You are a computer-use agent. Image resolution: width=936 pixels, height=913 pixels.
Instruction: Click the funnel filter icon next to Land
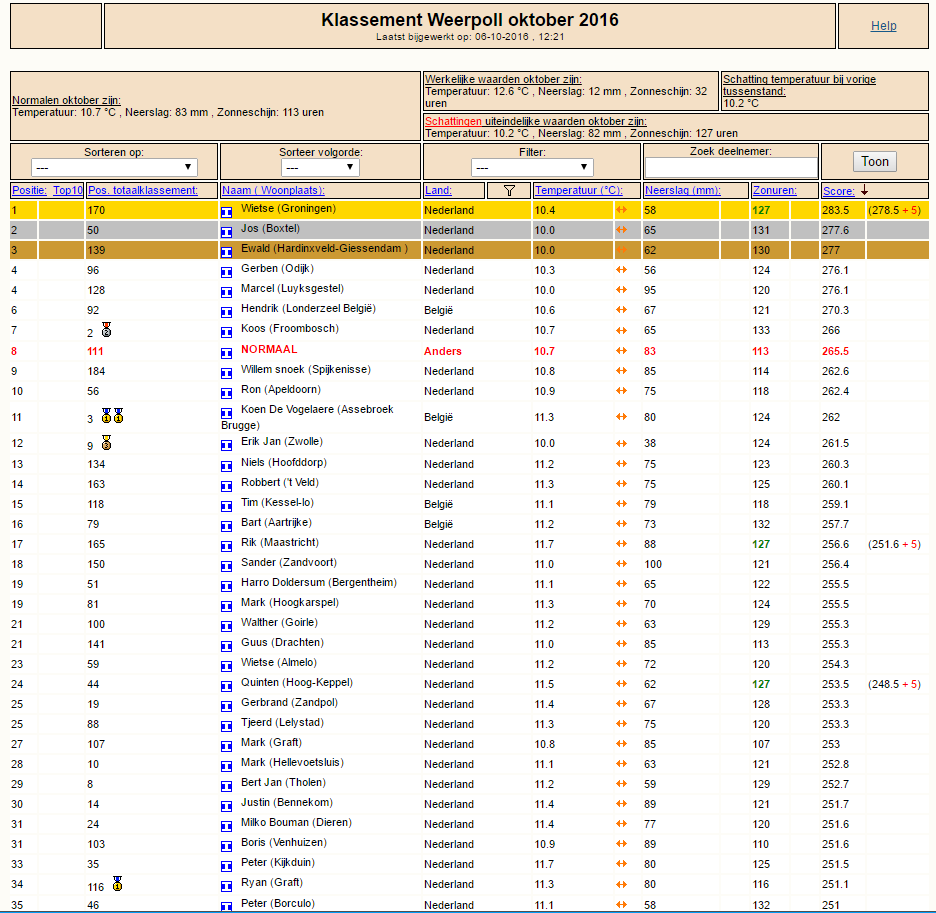pos(509,190)
